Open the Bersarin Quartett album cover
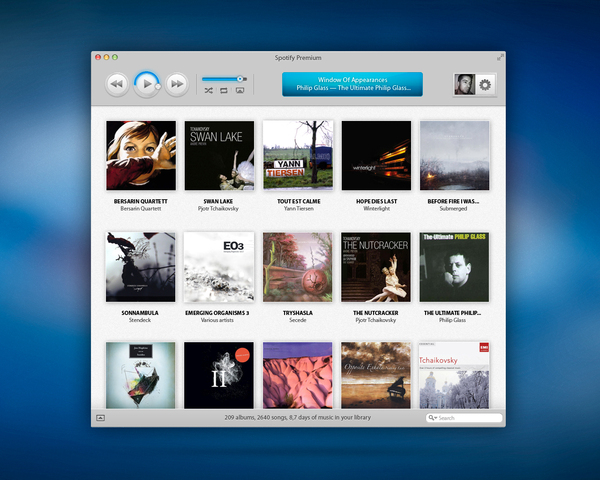The height and width of the screenshot is (480, 600). click(x=141, y=155)
